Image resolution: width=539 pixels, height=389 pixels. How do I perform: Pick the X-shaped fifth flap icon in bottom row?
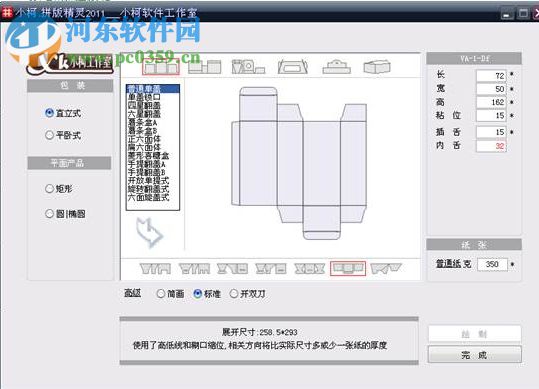pyautogui.click(x=310, y=269)
